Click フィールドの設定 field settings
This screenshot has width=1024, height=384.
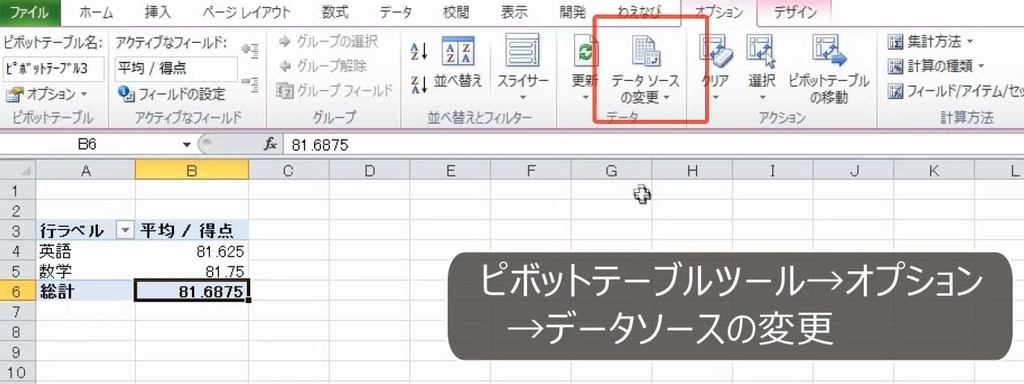click(172, 94)
